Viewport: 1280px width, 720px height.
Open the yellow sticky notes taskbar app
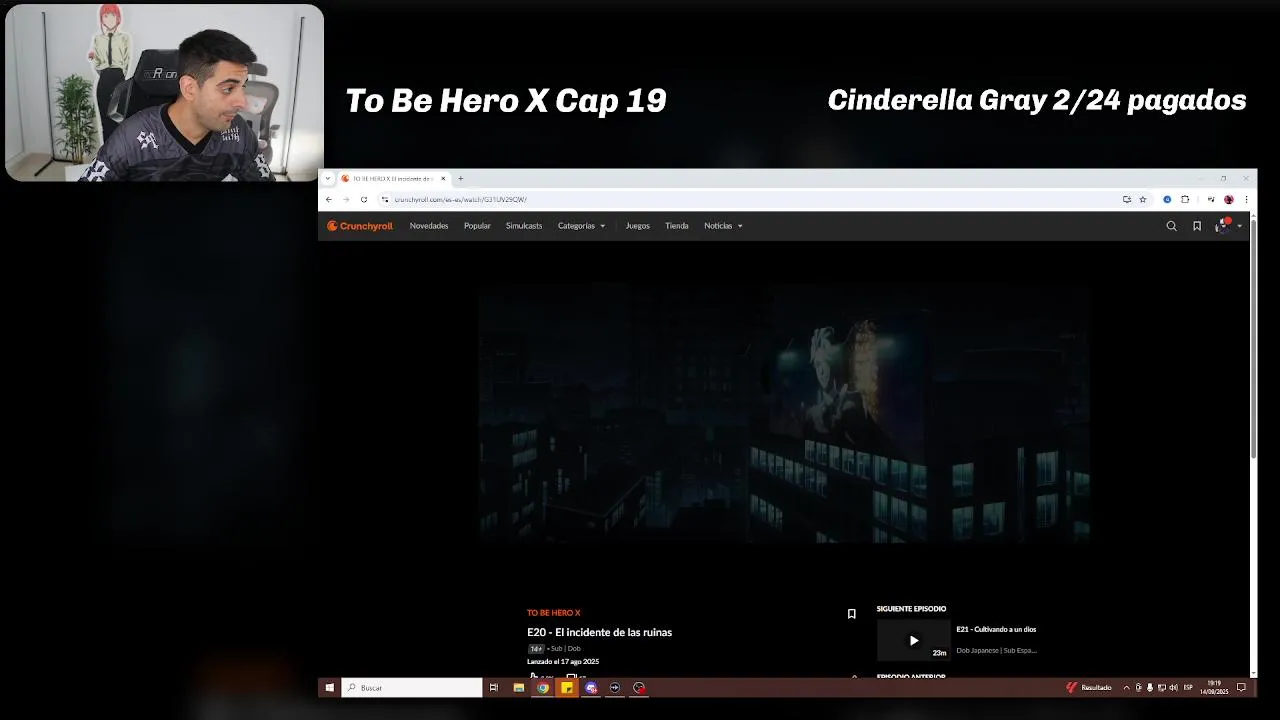pyautogui.click(x=567, y=687)
